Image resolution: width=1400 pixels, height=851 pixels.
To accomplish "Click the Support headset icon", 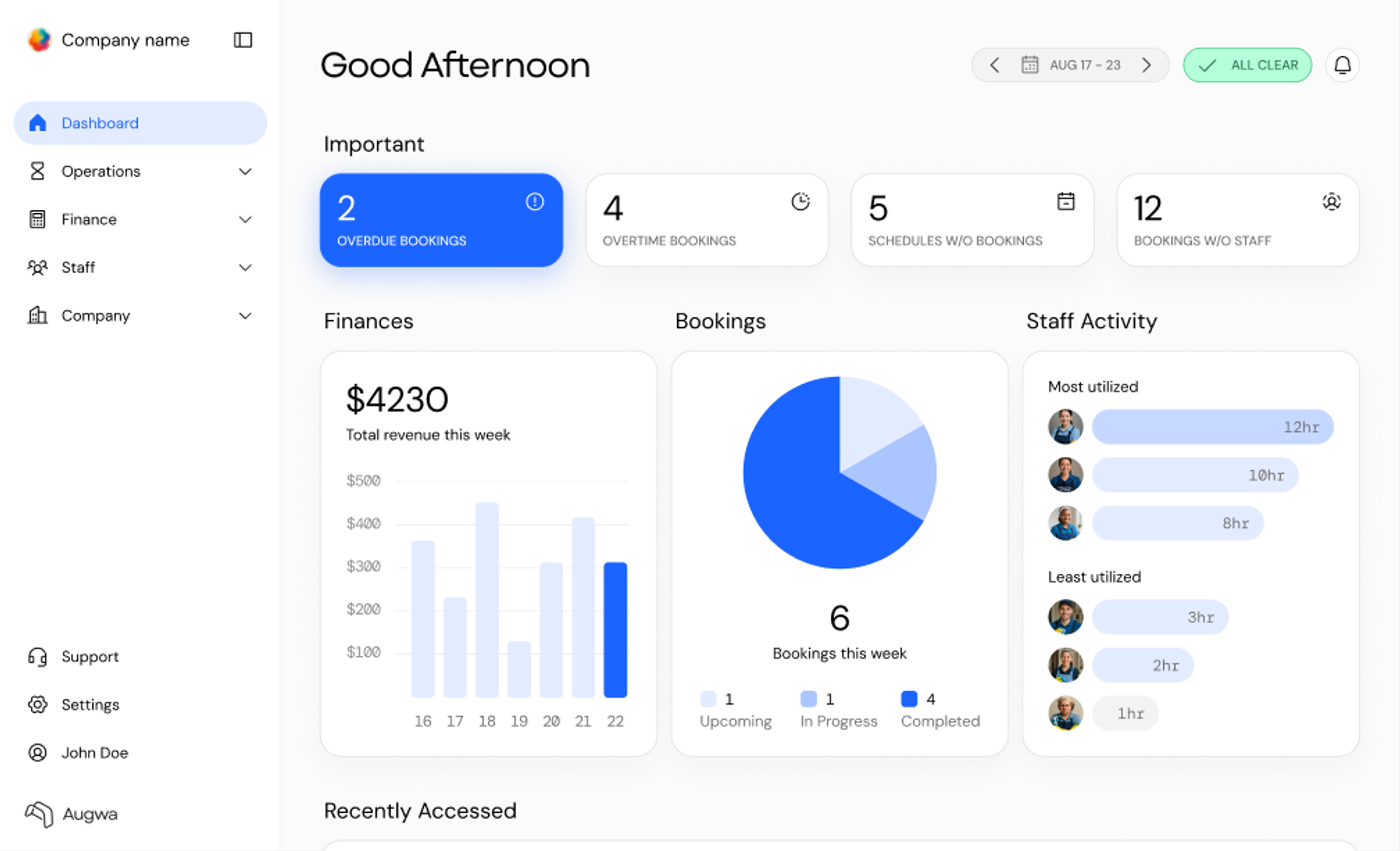I will coord(38,657).
